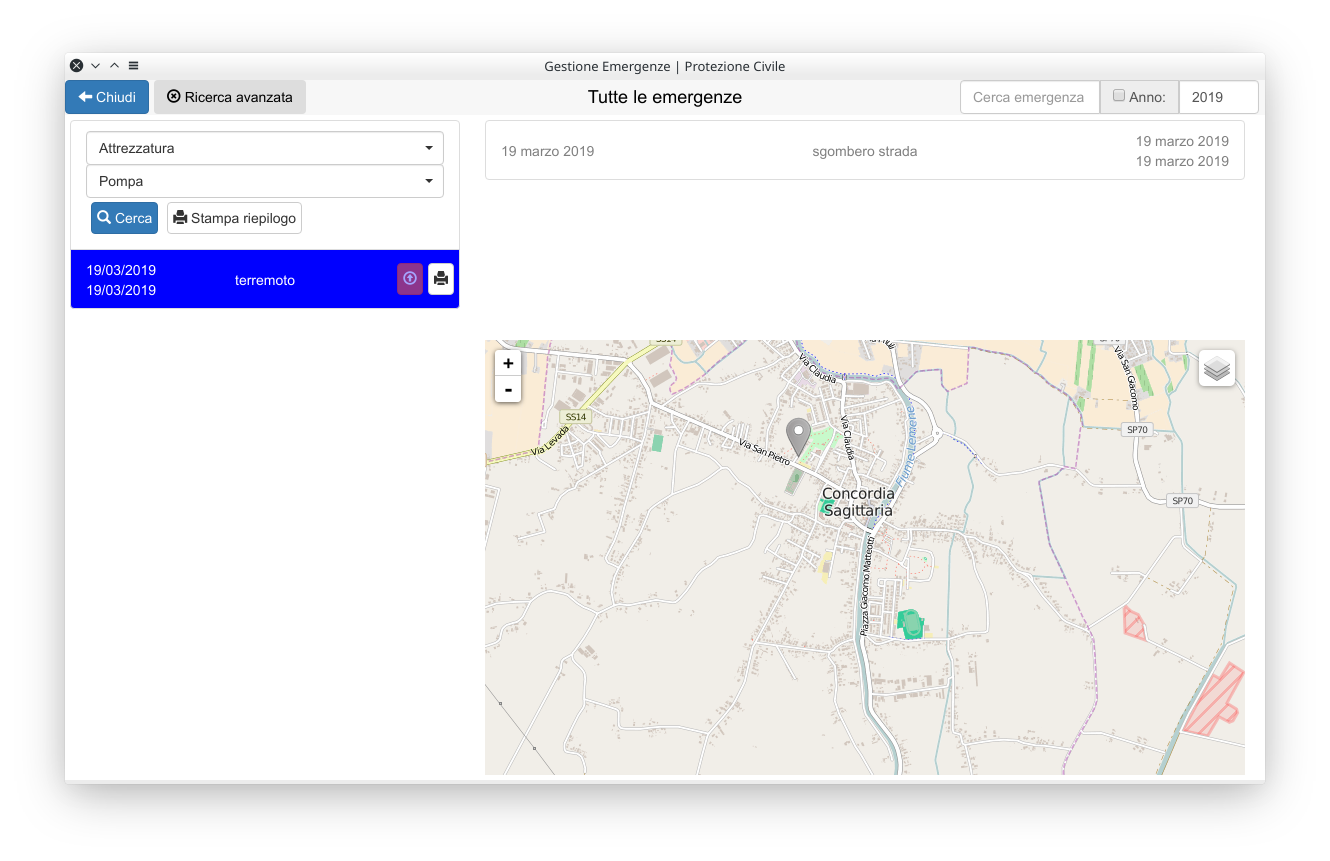Open the sgombero strada emergency entry
1330x861 pixels.
point(865,151)
